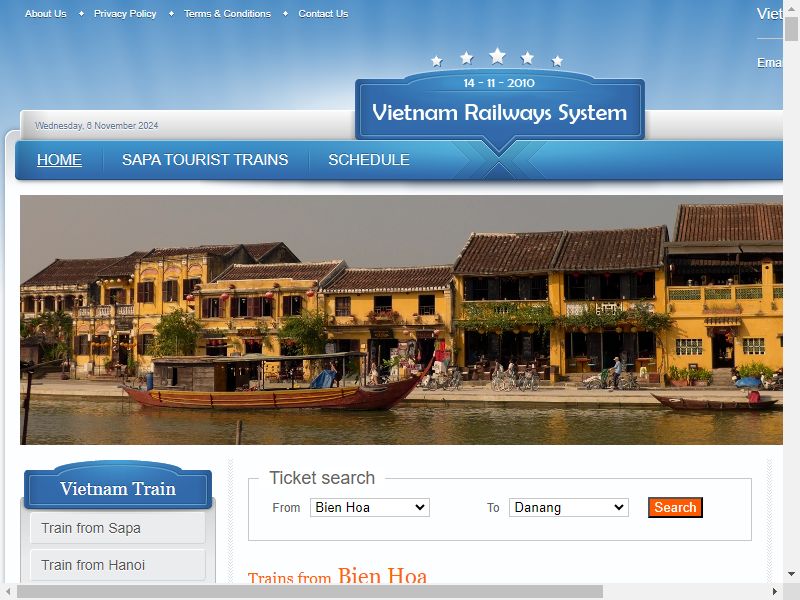Select Train from Hanoi sidebar item
800x600 pixels.
pos(118,565)
